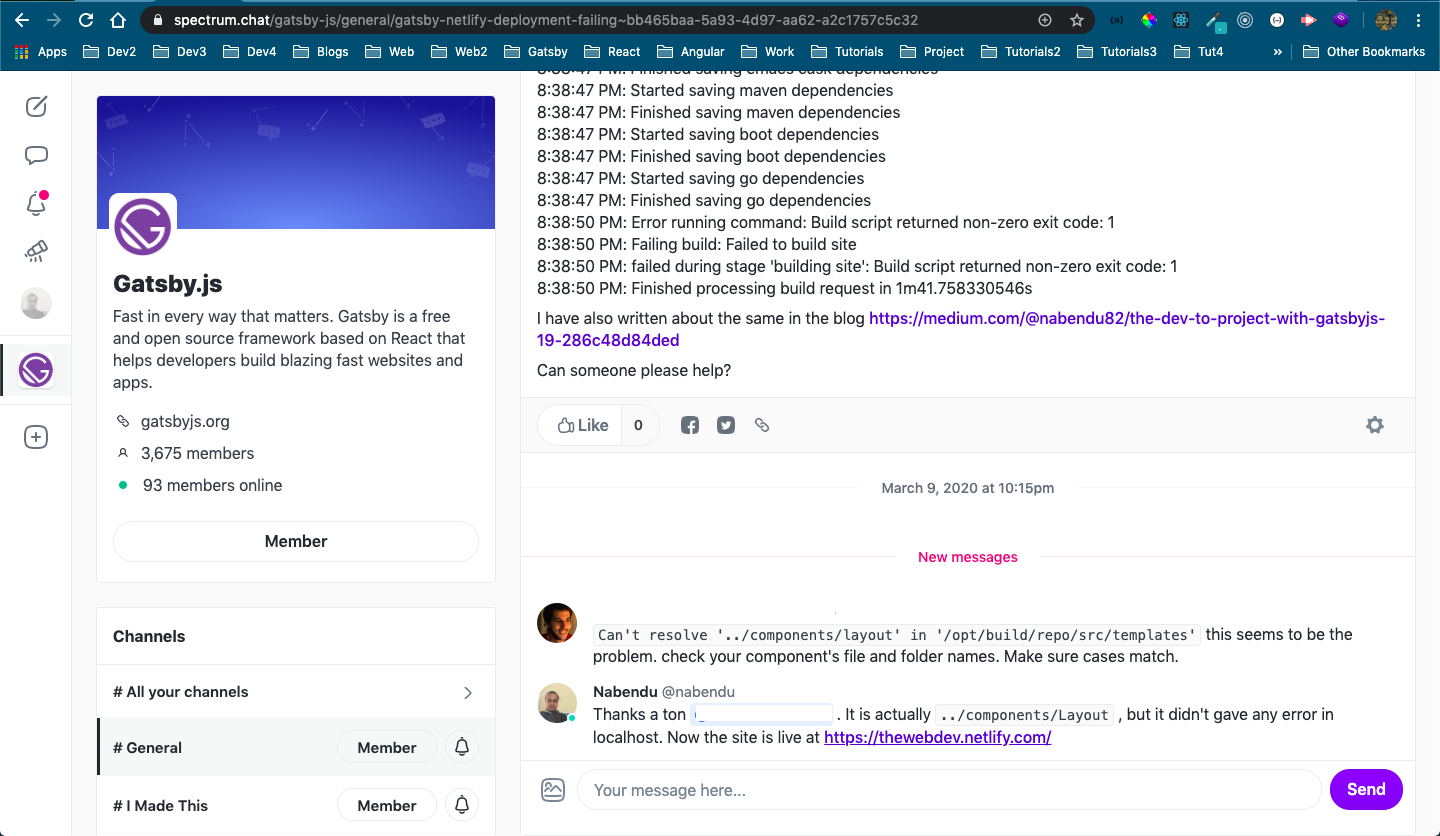Click the new post compose icon in sidebar
This screenshot has width=1440, height=836.
coord(36,106)
